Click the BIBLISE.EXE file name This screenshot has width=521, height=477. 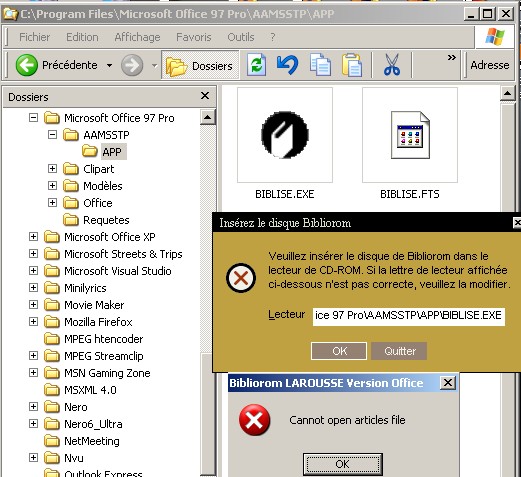click(x=285, y=194)
